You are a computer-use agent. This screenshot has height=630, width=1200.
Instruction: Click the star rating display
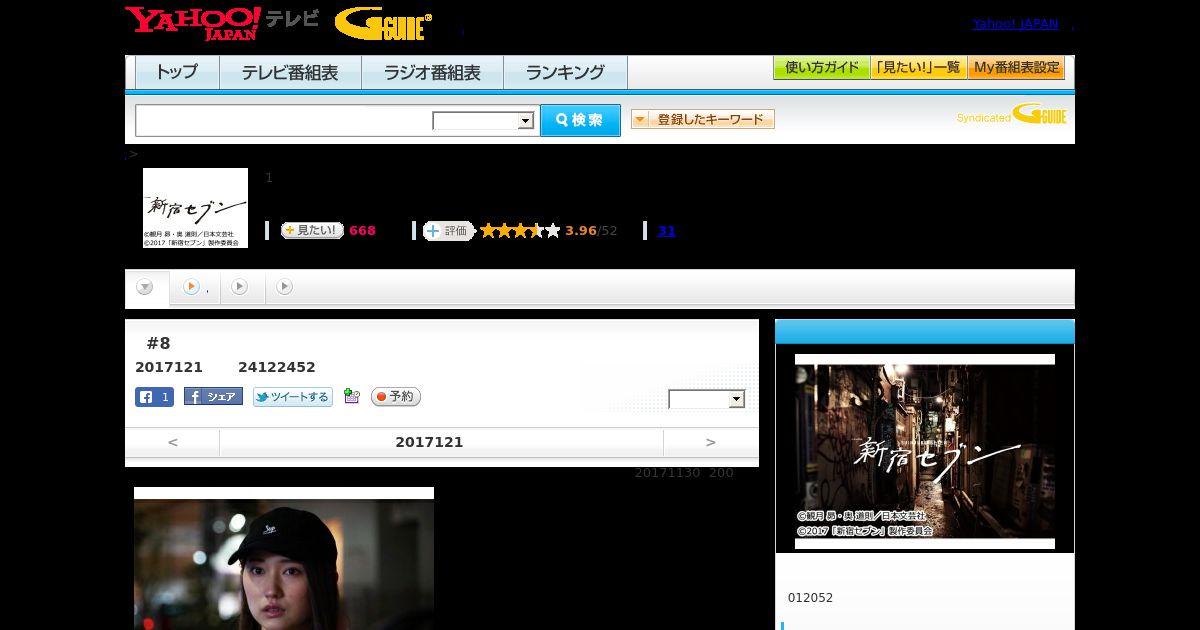click(520, 231)
